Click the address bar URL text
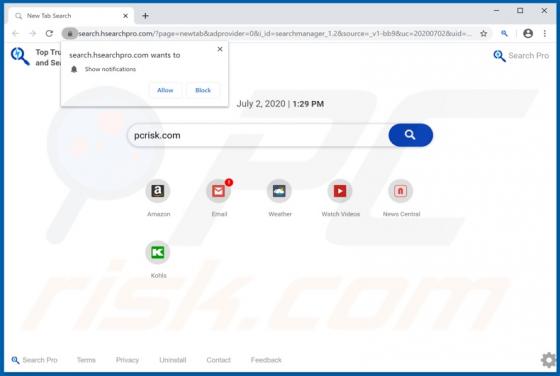 point(275,34)
